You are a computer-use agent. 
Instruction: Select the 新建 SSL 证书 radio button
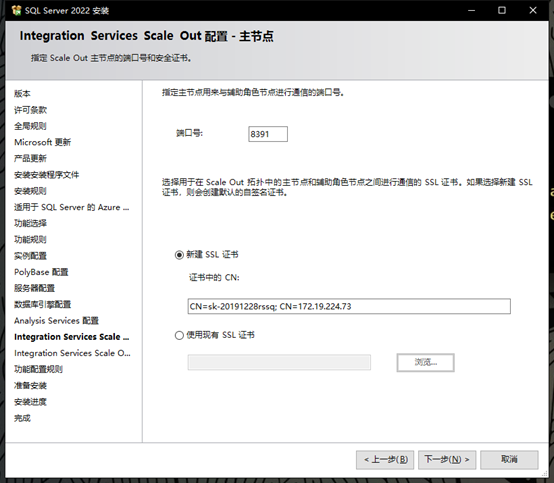pos(179,255)
